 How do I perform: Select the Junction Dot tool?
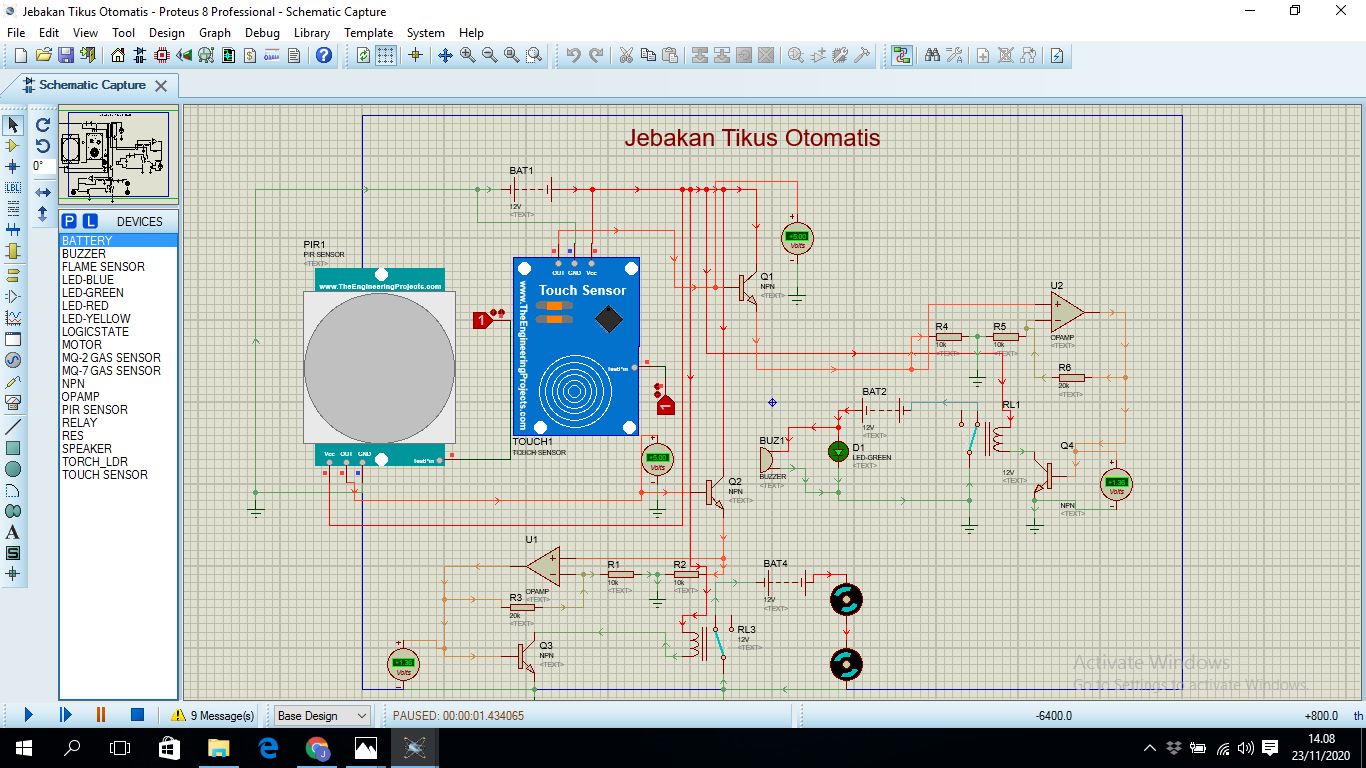click(x=13, y=167)
